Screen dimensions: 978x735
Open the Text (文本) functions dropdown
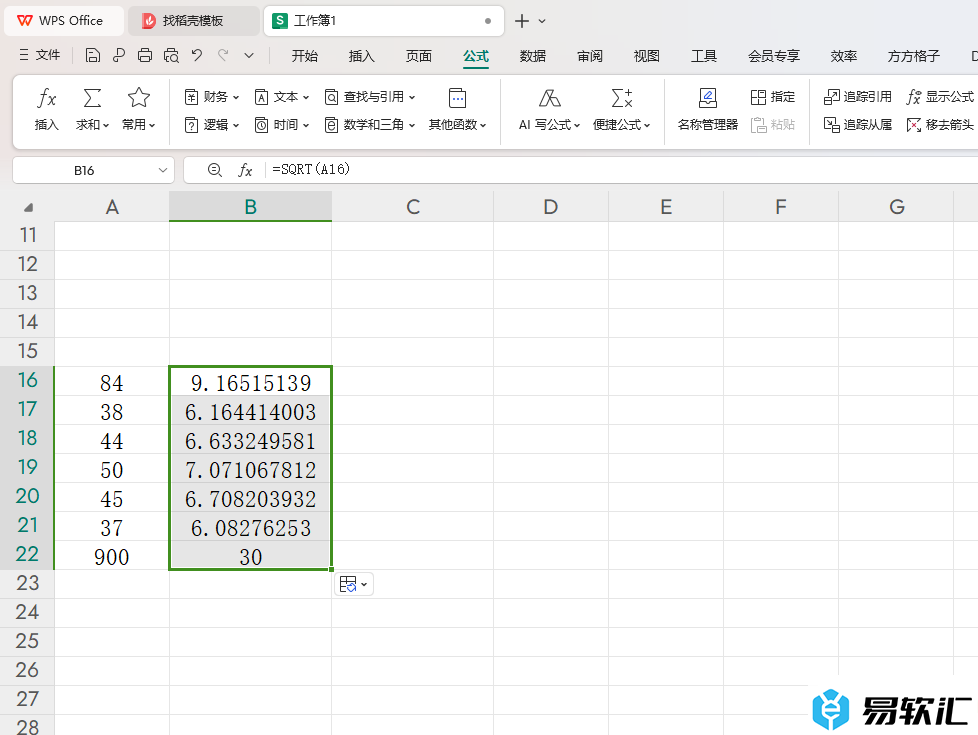[282, 97]
